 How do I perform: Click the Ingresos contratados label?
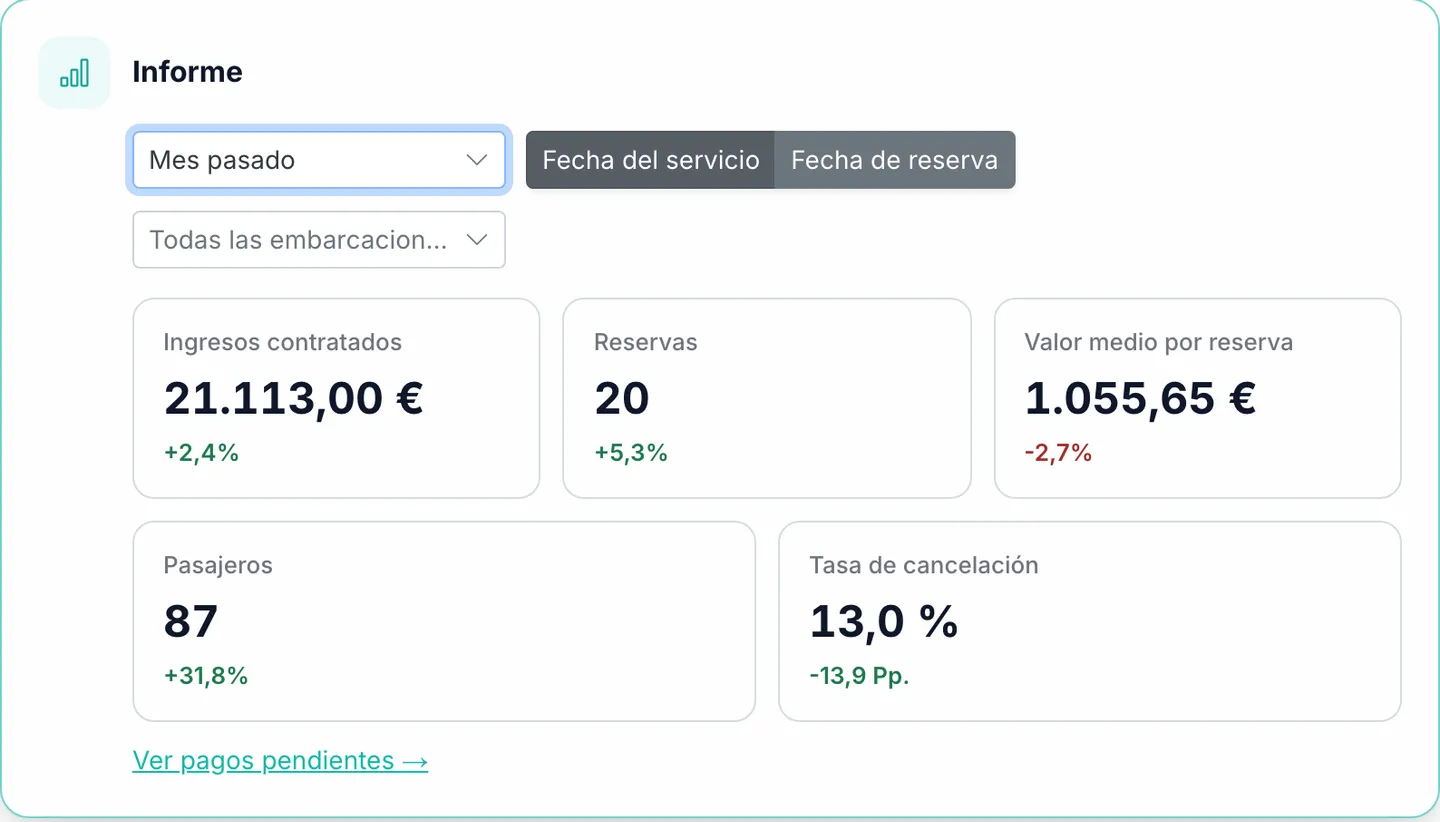pyautogui.click(x=283, y=342)
